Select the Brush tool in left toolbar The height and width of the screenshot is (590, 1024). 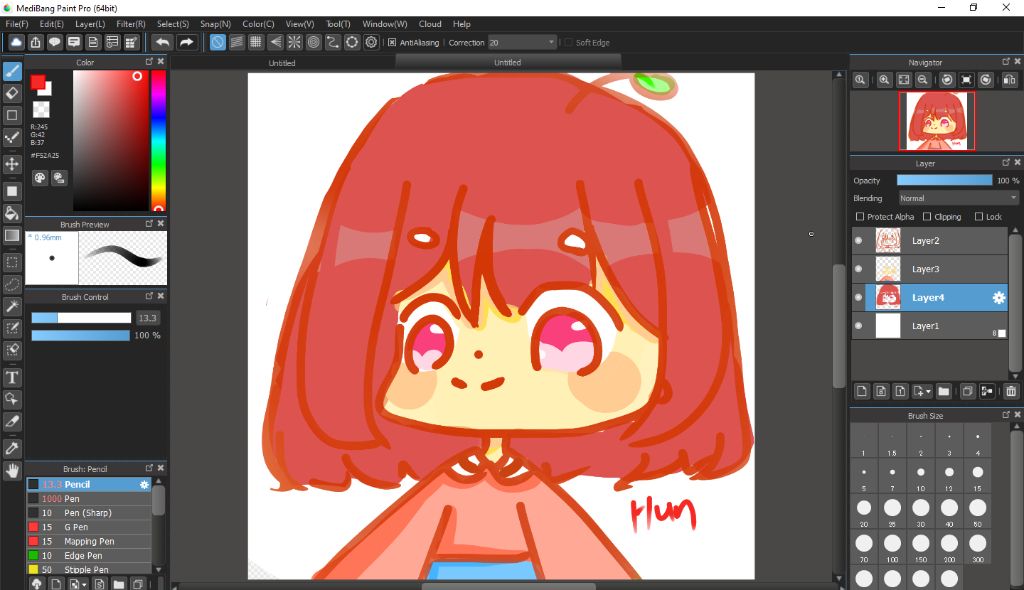(12, 71)
